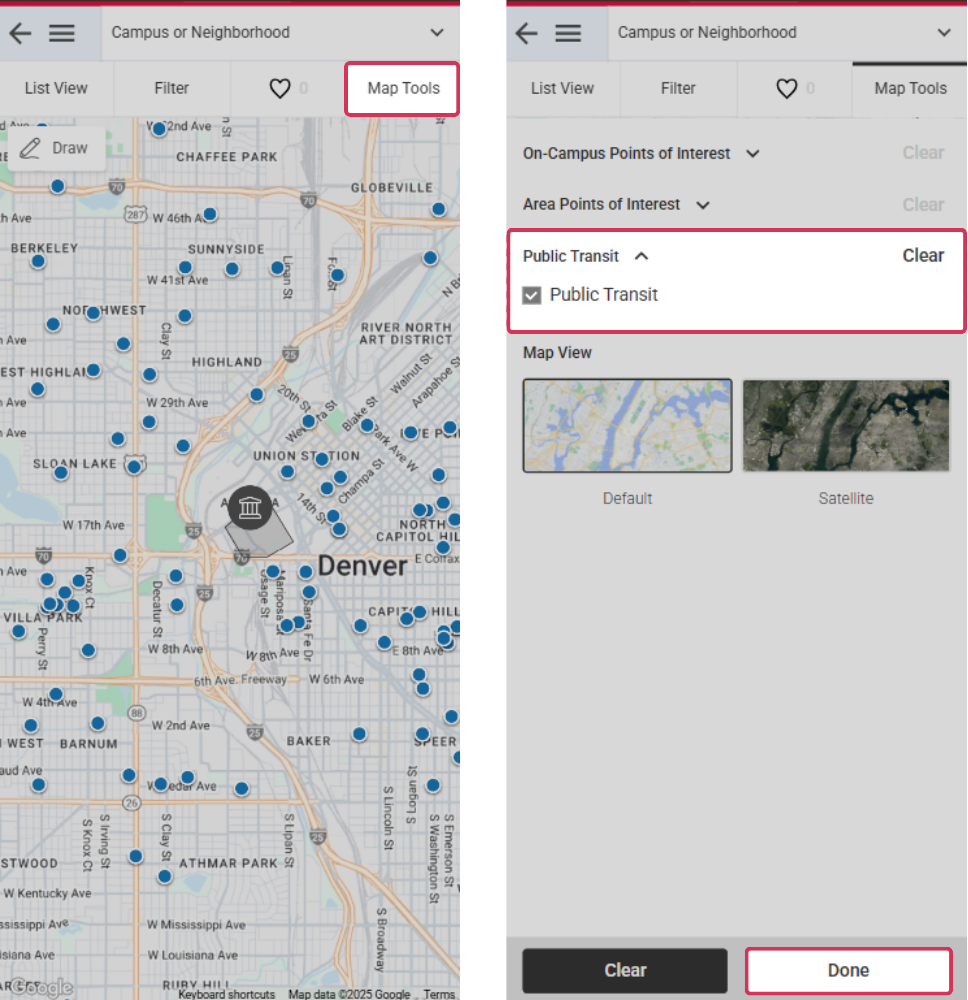Open Campus or Neighborhood dropdown in left panel

[x=279, y=33]
